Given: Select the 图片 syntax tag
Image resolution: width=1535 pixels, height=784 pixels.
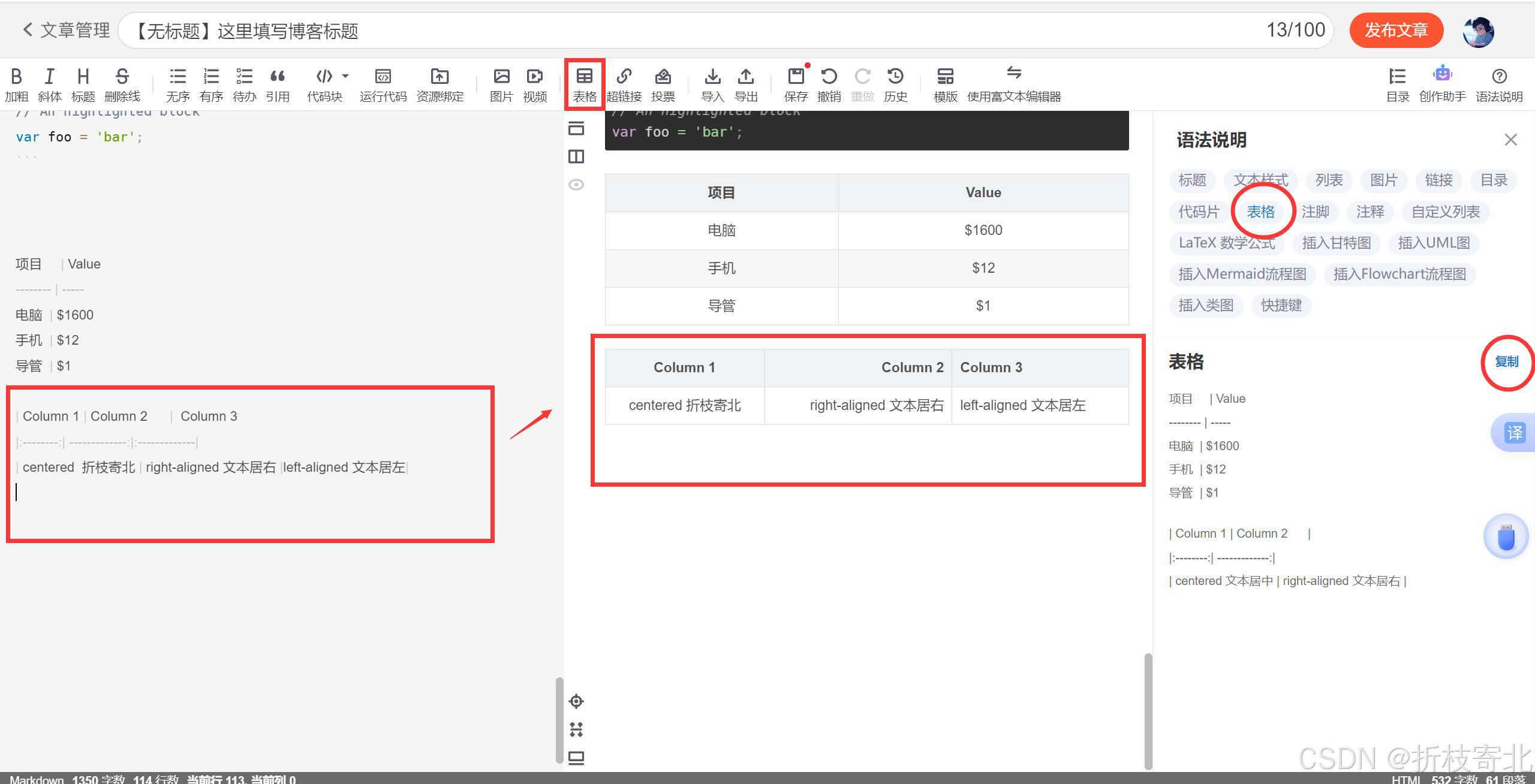Looking at the screenshot, I should coord(1384,180).
